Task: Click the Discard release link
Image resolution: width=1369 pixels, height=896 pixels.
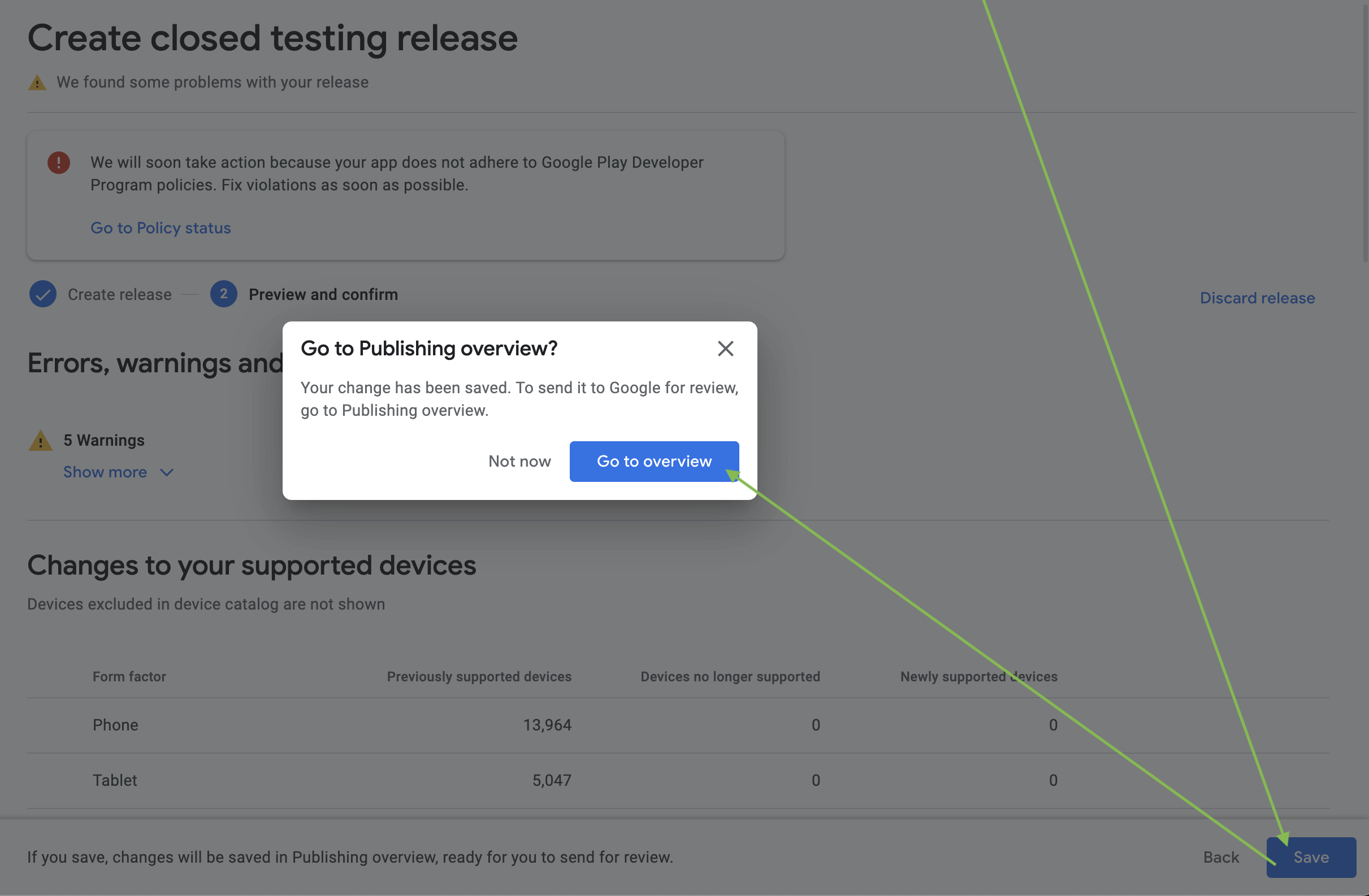Action: point(1257,298)
